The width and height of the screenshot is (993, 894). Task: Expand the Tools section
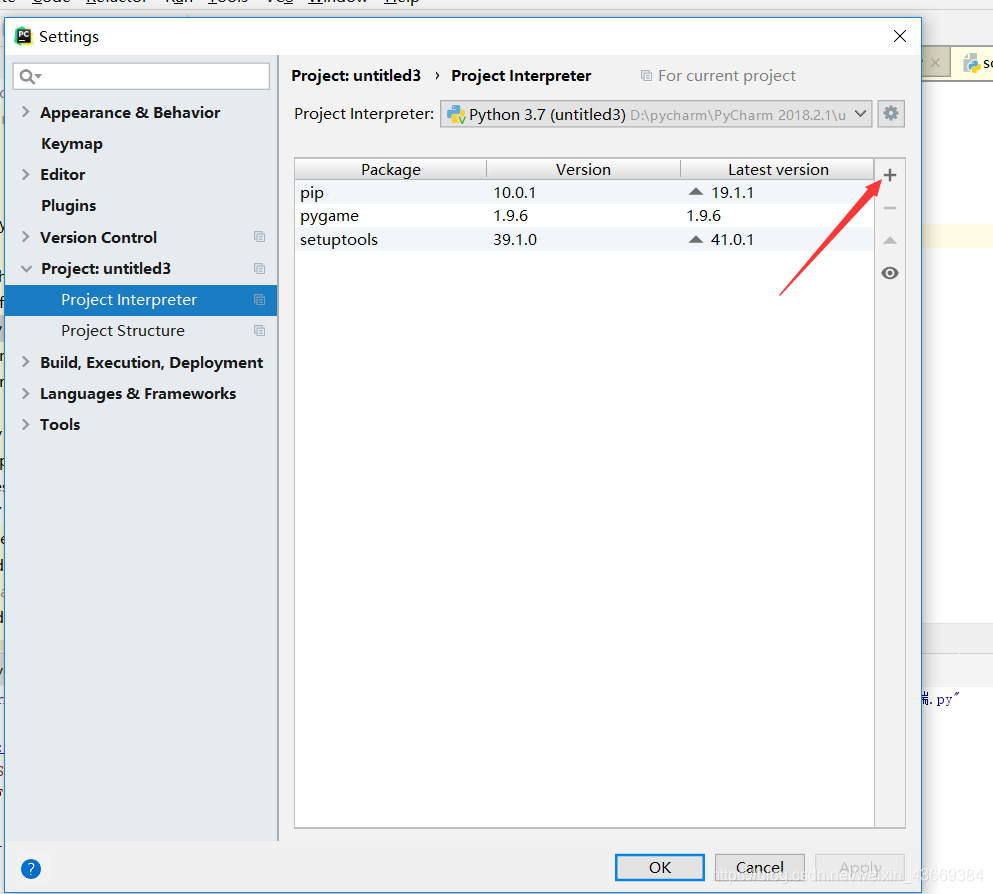25,424
